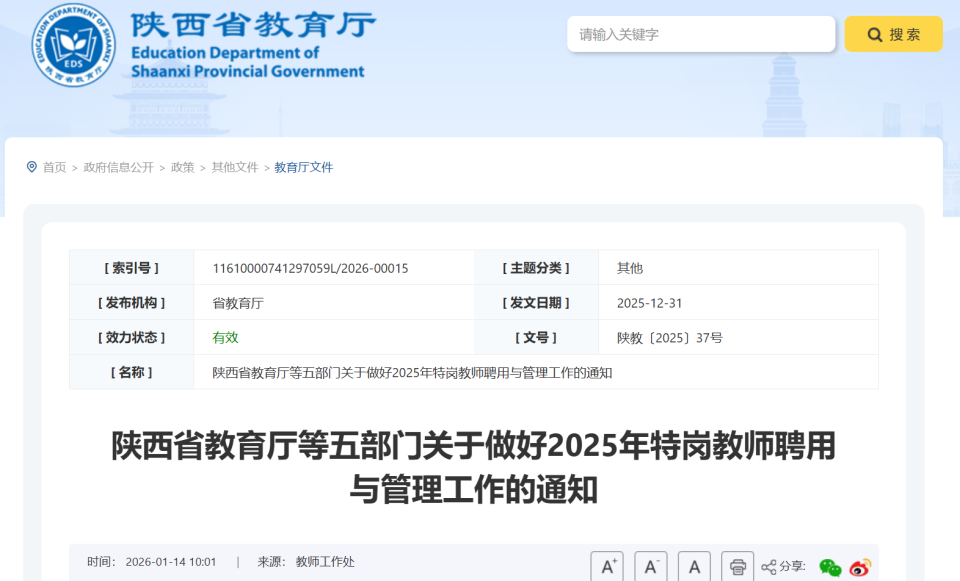Share the notice via the Weibo icon

(857, 568)
